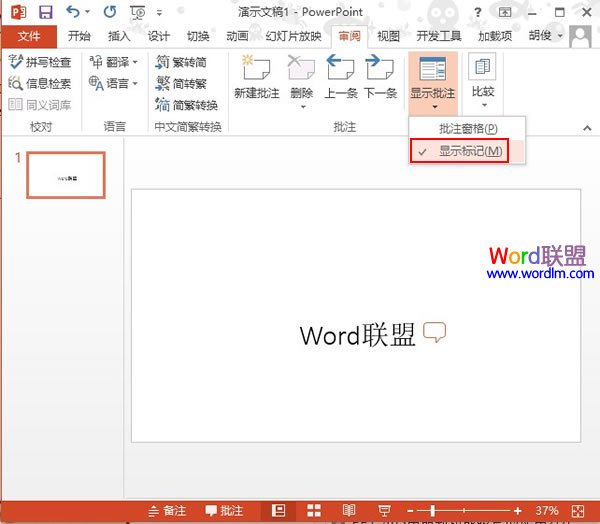Click the Redo/Repeat icon
Viewport: 600px width, 524px height.
click(x=110, y=12)
